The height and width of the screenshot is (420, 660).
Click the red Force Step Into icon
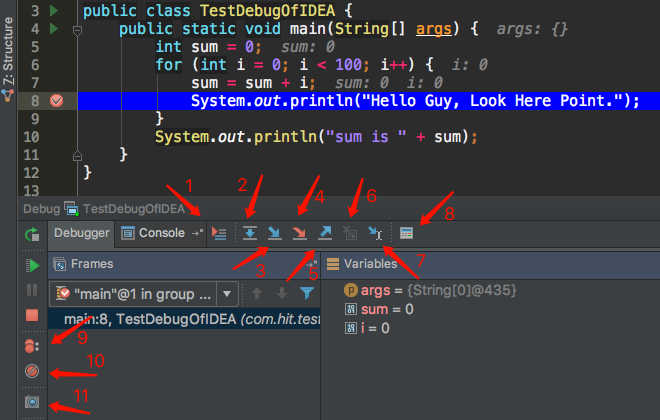click(299, 233)
